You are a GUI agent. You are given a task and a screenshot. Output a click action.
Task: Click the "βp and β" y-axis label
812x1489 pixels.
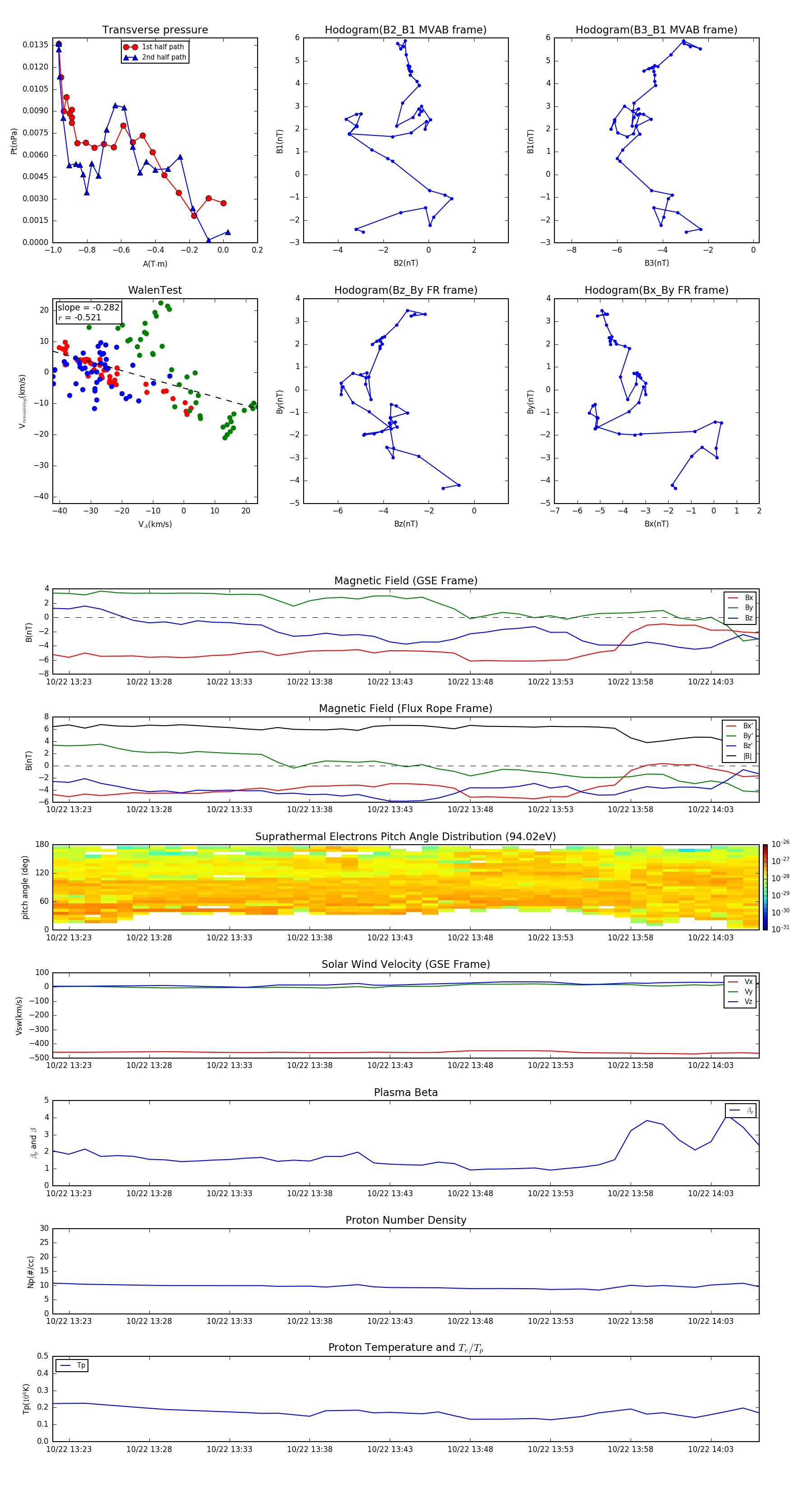click(x=34, y=1143)
